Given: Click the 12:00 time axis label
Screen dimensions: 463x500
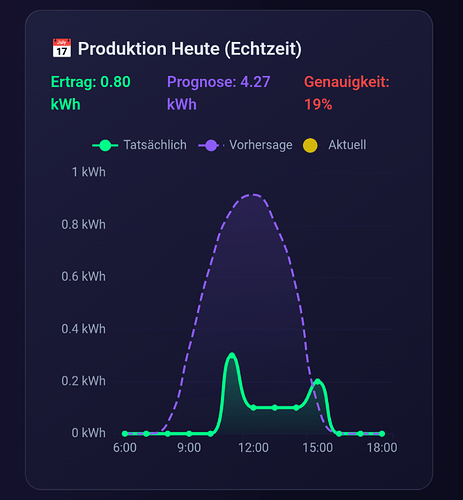Looking at the screenshot, I should pos(253,448).
